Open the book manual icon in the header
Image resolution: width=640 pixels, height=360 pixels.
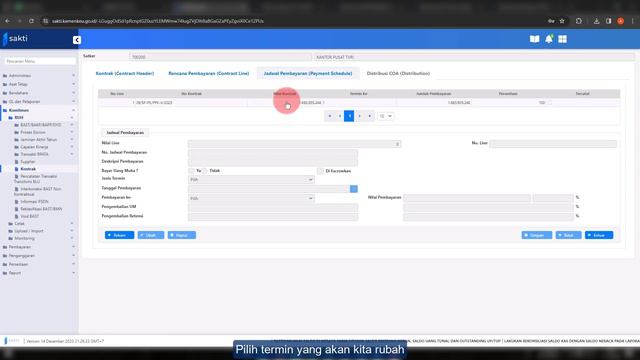534,39
